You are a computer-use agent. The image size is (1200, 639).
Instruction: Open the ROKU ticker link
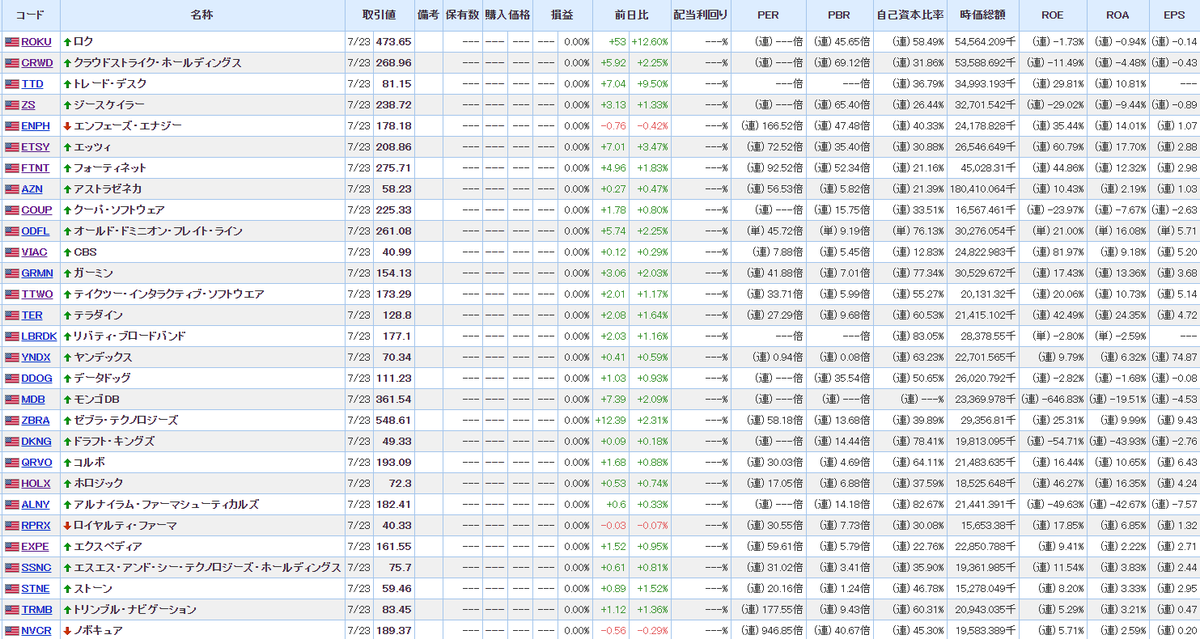pyautogui.click(x=36, y=42)
